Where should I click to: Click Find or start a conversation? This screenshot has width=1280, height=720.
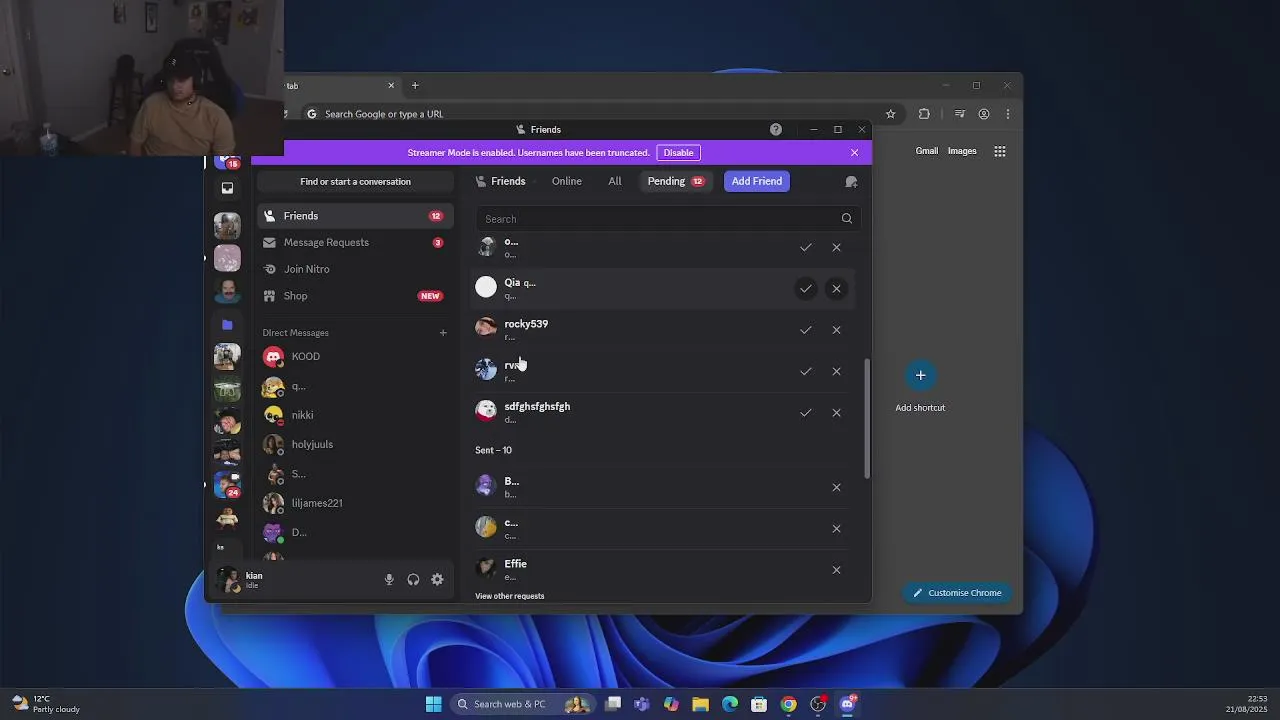(x=355, y=182)
